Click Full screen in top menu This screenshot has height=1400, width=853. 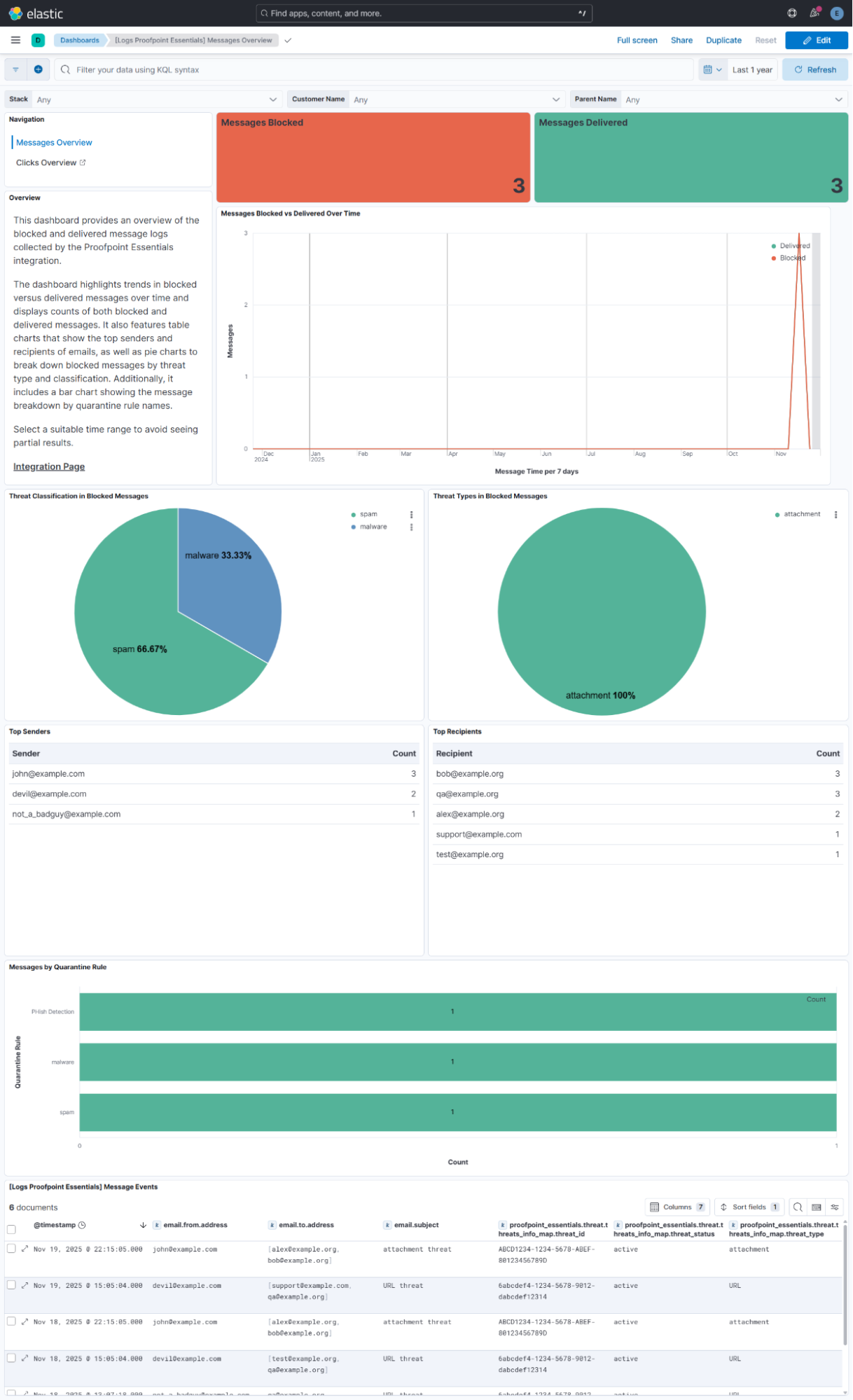637,40
